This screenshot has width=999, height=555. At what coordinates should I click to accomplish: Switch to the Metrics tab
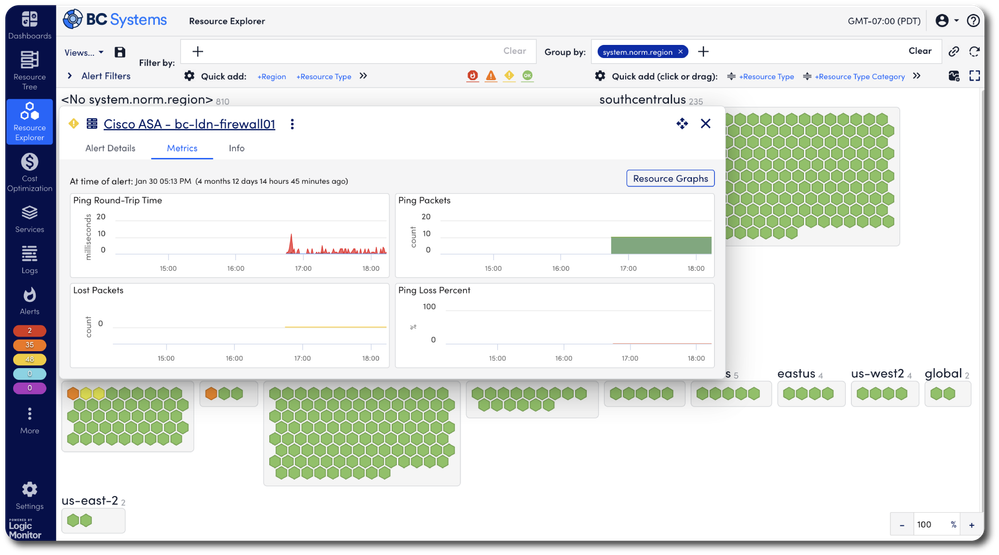click(x=182, y=148)
